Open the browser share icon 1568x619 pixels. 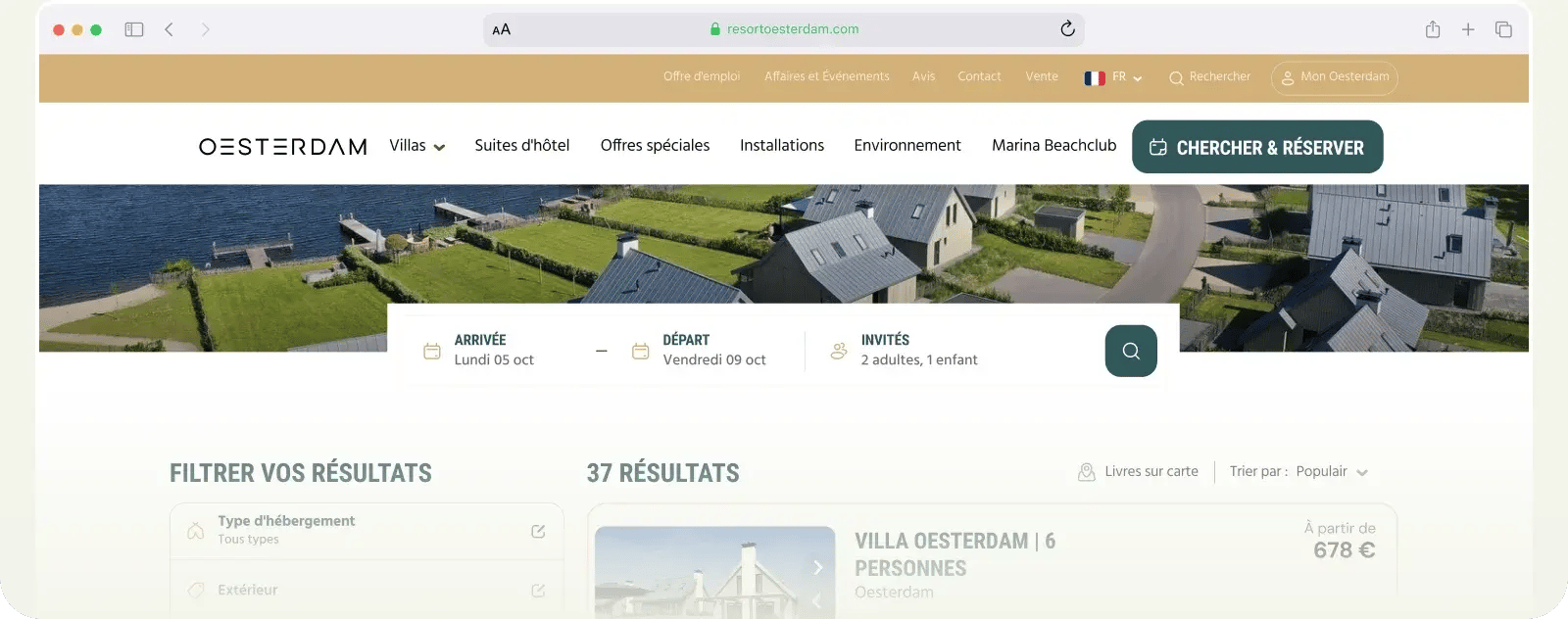(1433, 29)
